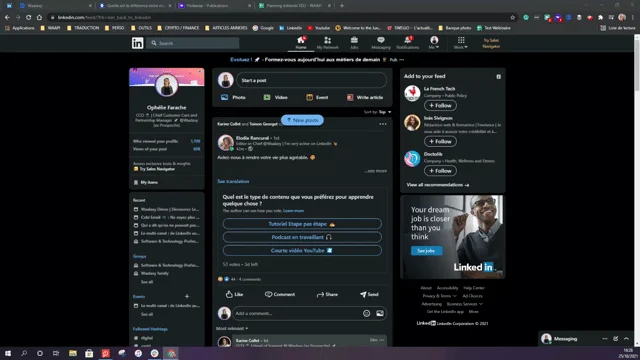The height and width of the screenshot is (360, 640).
Task: Open File Explorer from taskbar
Action: pos(73,353)
